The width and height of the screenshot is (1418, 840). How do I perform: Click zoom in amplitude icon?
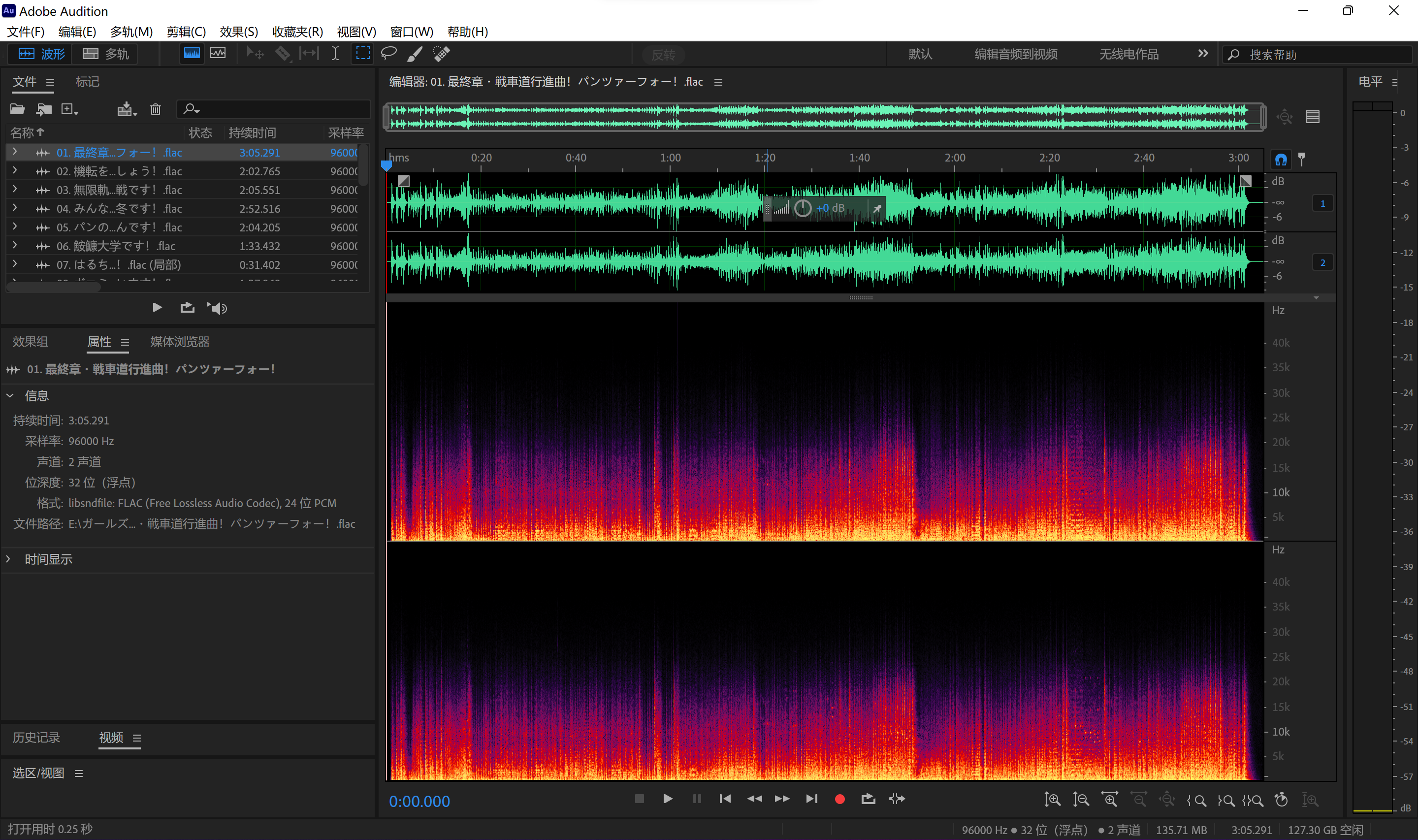point(1052,799)
